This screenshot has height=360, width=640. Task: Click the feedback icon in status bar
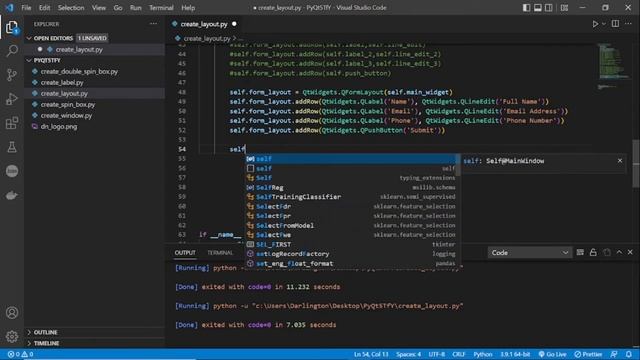tap(614, 354)
